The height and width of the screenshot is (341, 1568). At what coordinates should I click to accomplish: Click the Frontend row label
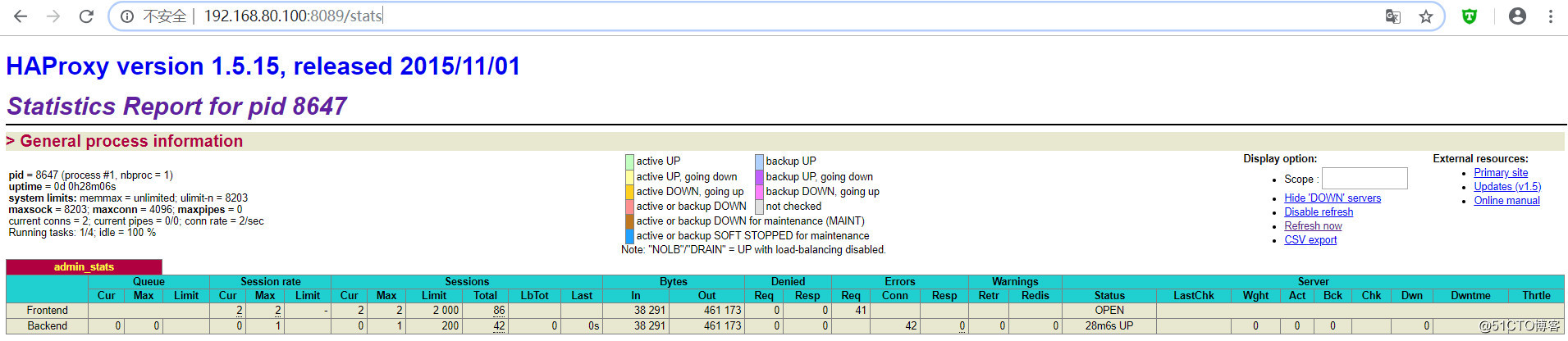point(47,311)
